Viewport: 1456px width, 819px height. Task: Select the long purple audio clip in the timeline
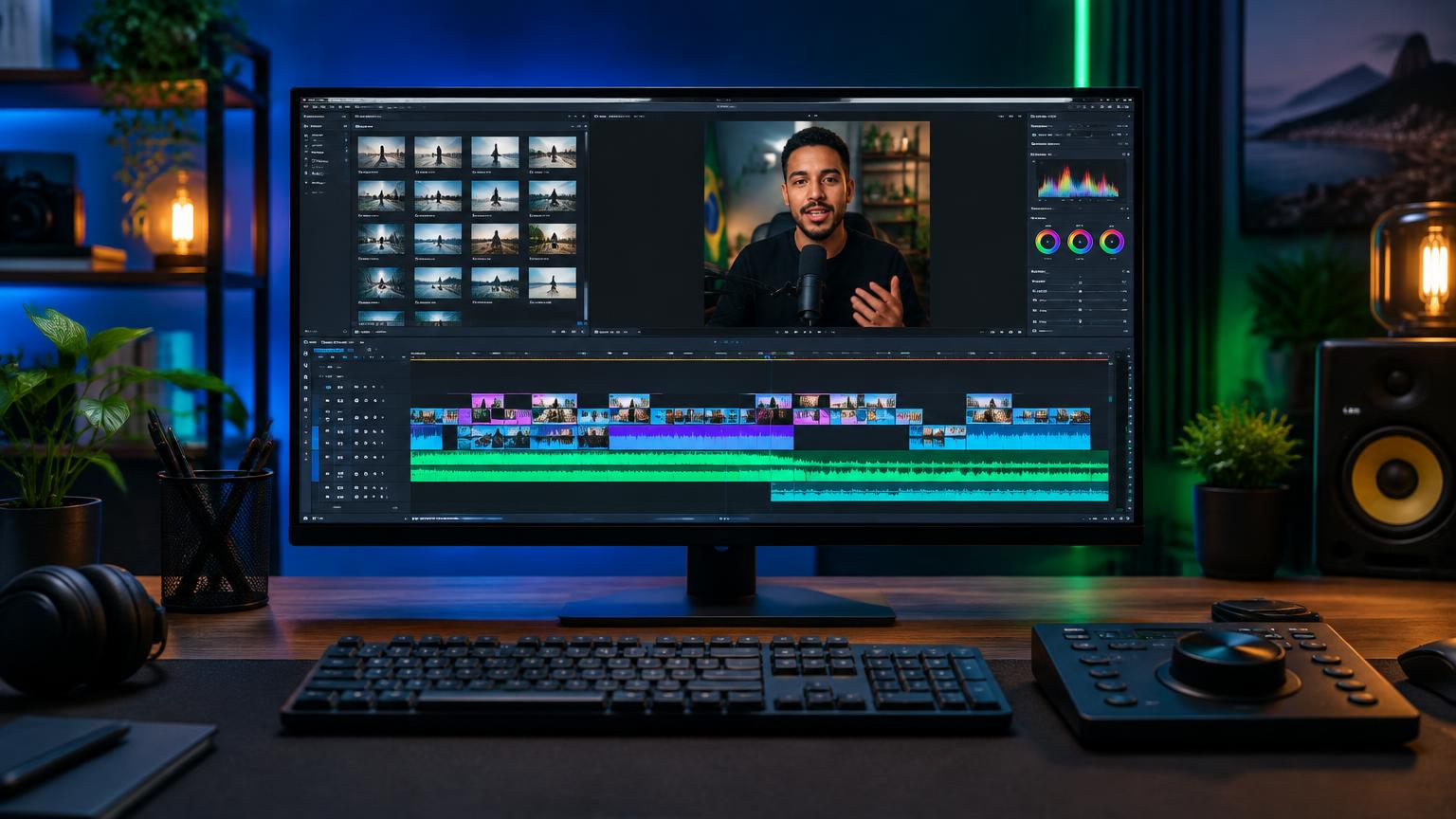tap(701, 437)
